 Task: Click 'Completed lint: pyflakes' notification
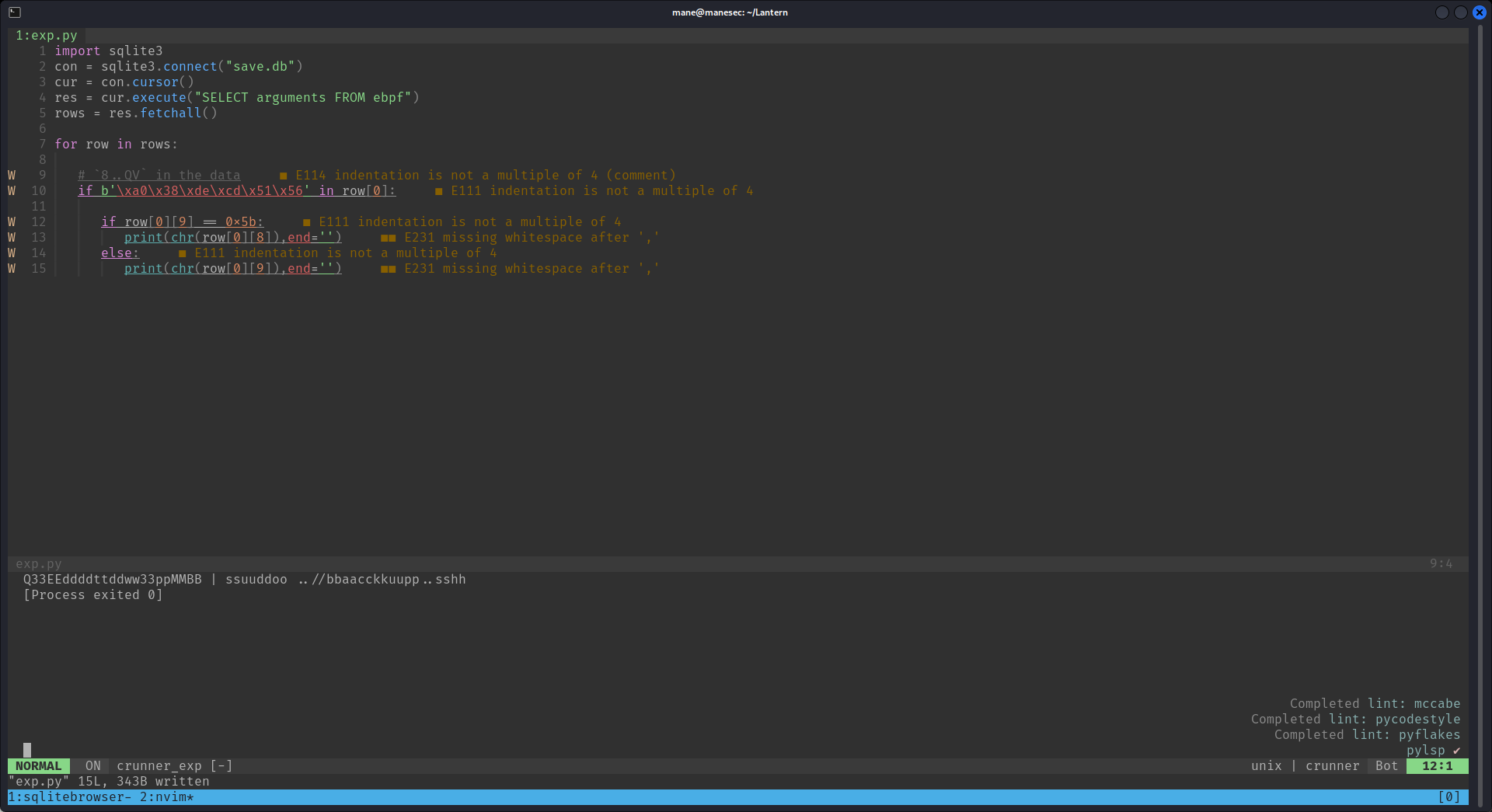coord(1368,735)
